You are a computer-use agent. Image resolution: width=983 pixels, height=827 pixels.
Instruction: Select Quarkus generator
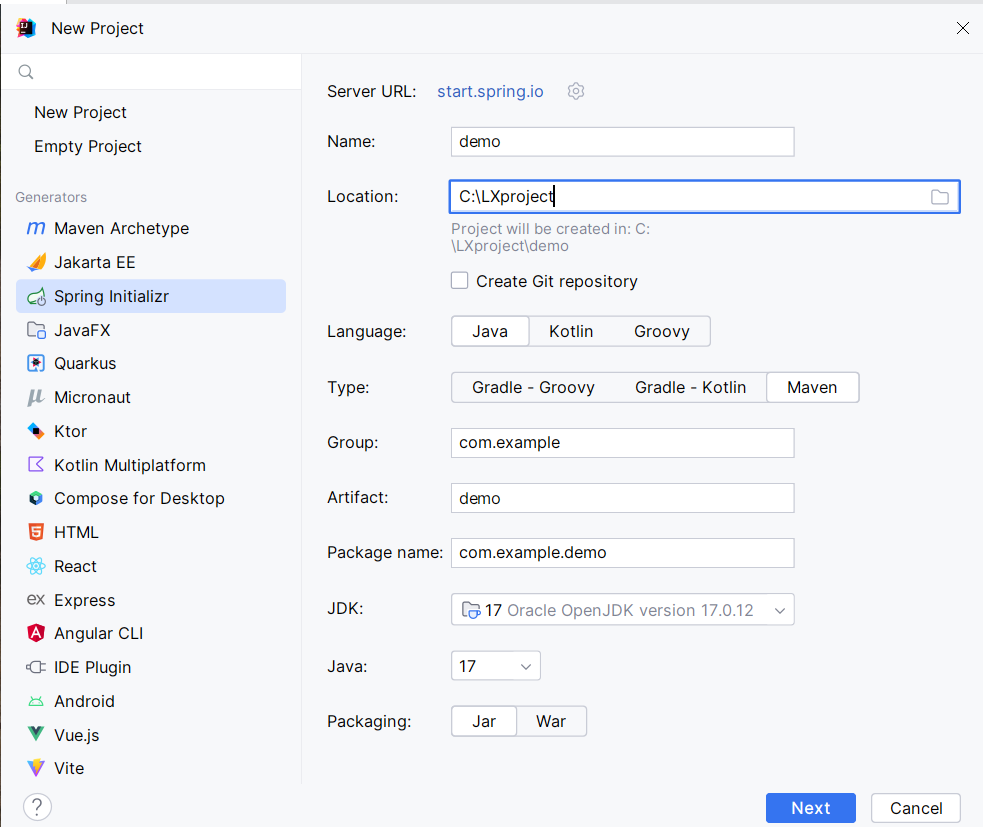(x=151, y=363)
